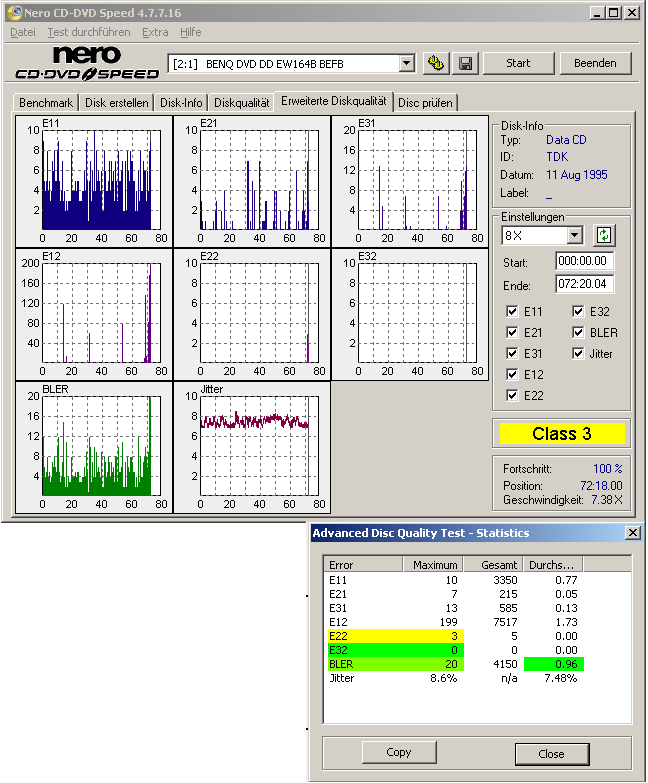This screenshot has width=648, height=783.
Task: Click the E11 error graph
Action: pos(94,182)
